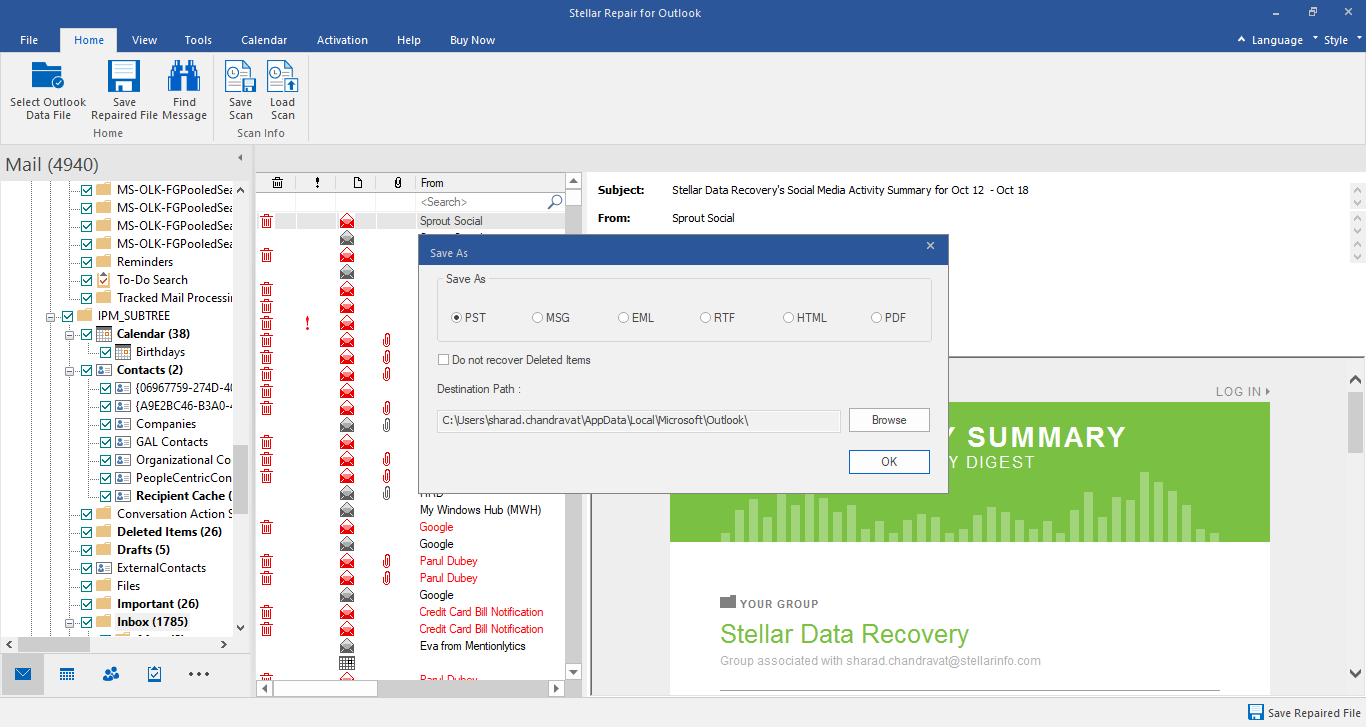The height and width of the screenshot is (727, 1366).
Task: Switch to Mail view in bottom navigation
Action: (22, 674)
